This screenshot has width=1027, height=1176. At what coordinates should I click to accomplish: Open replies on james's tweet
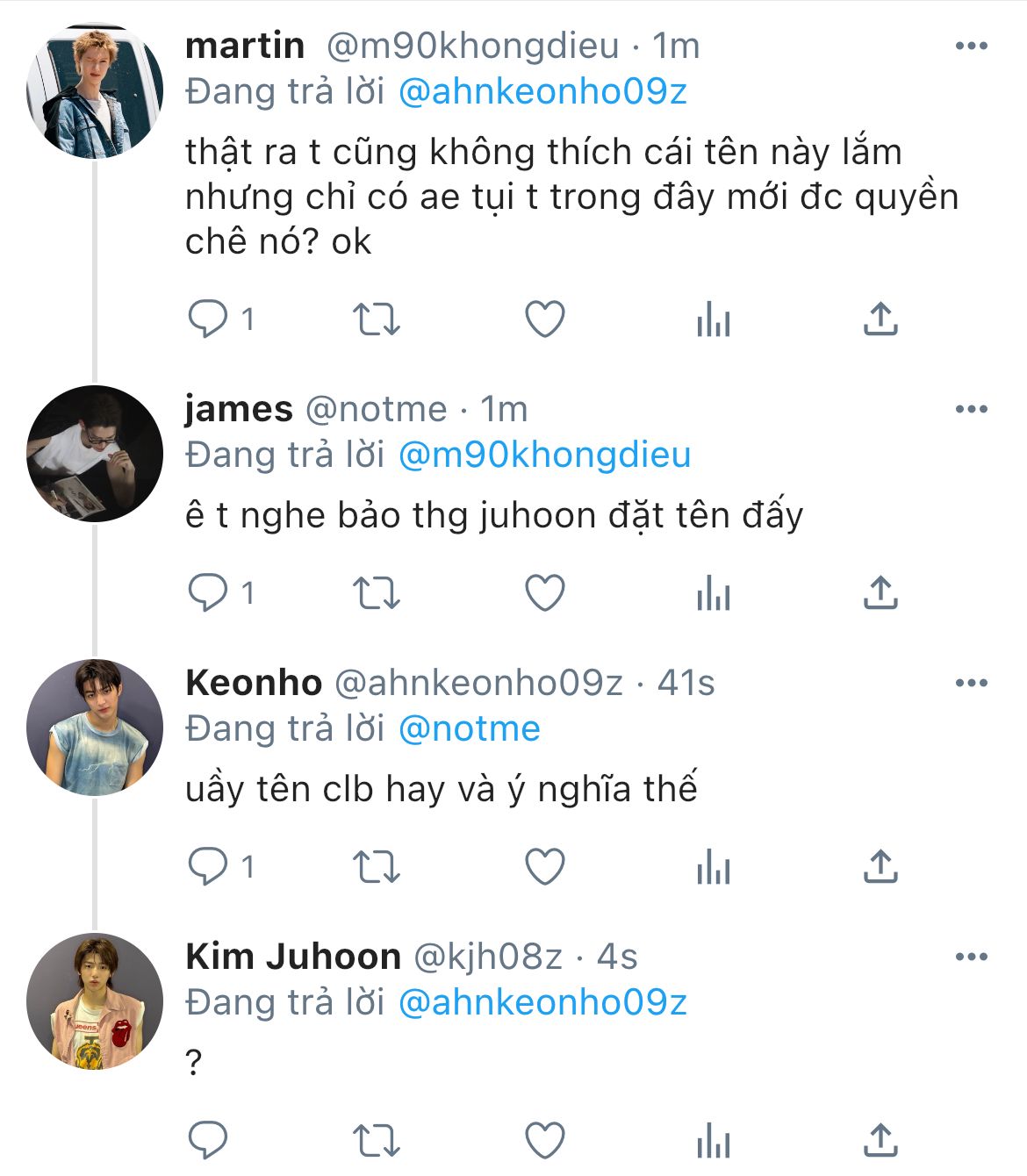click(x=209, y=593)
